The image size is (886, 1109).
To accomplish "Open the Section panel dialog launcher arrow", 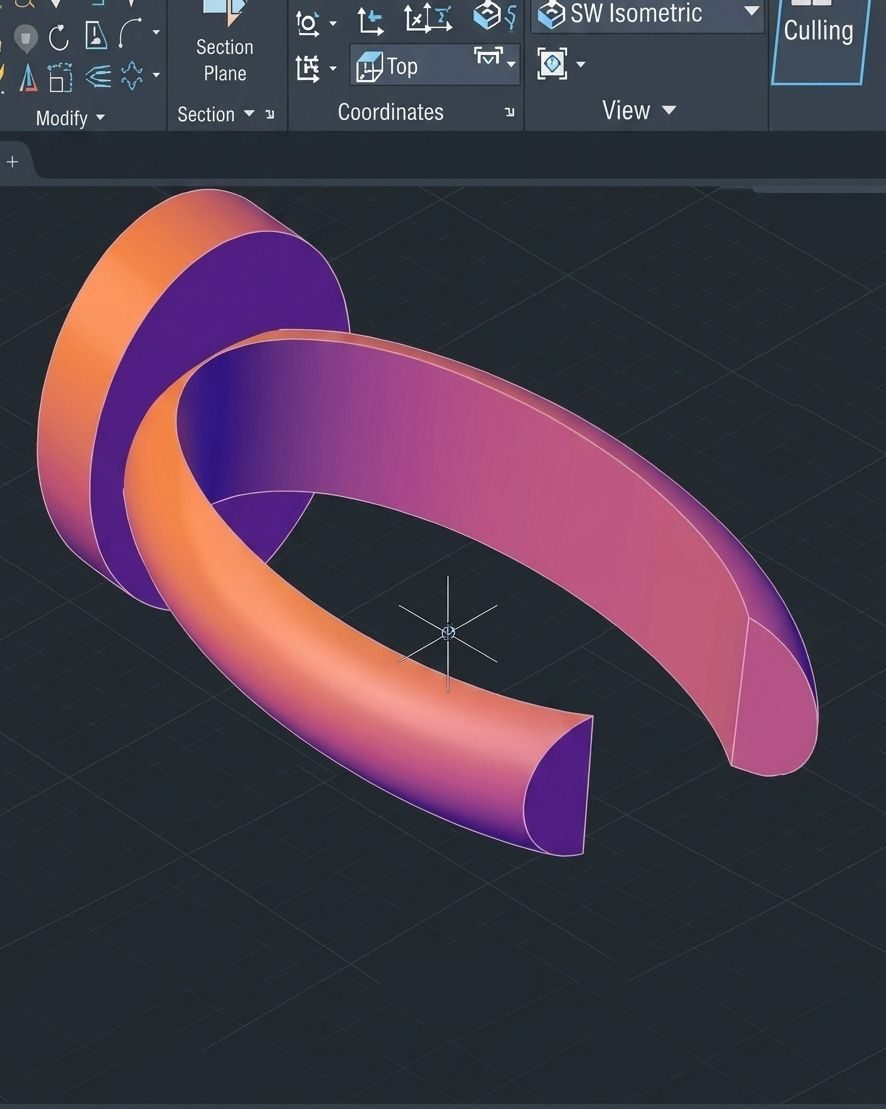I will pos(270,114).
